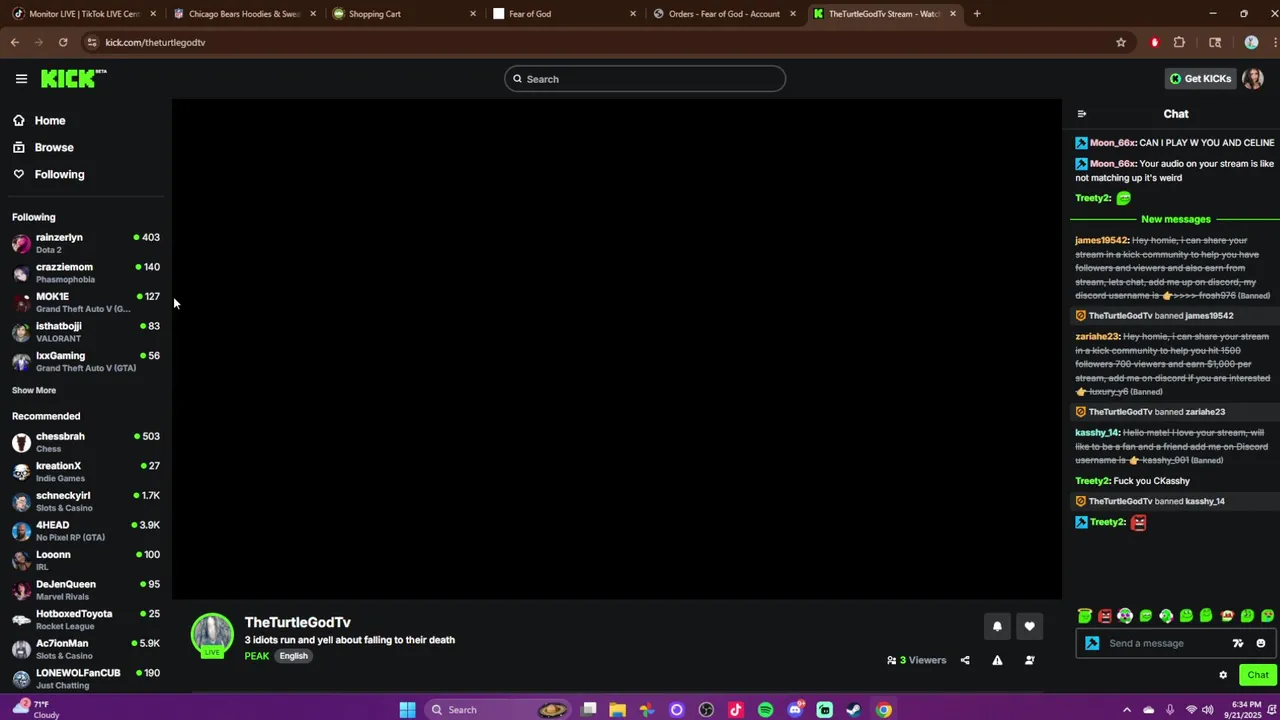Open DeJenQueen Marvel Rivals channel

coord(86,590)
